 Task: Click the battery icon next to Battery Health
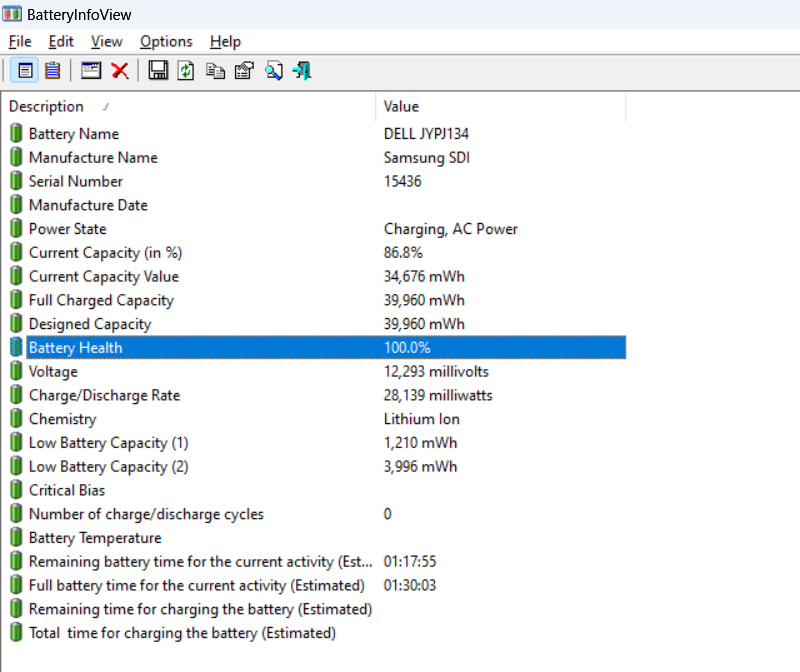14,347
